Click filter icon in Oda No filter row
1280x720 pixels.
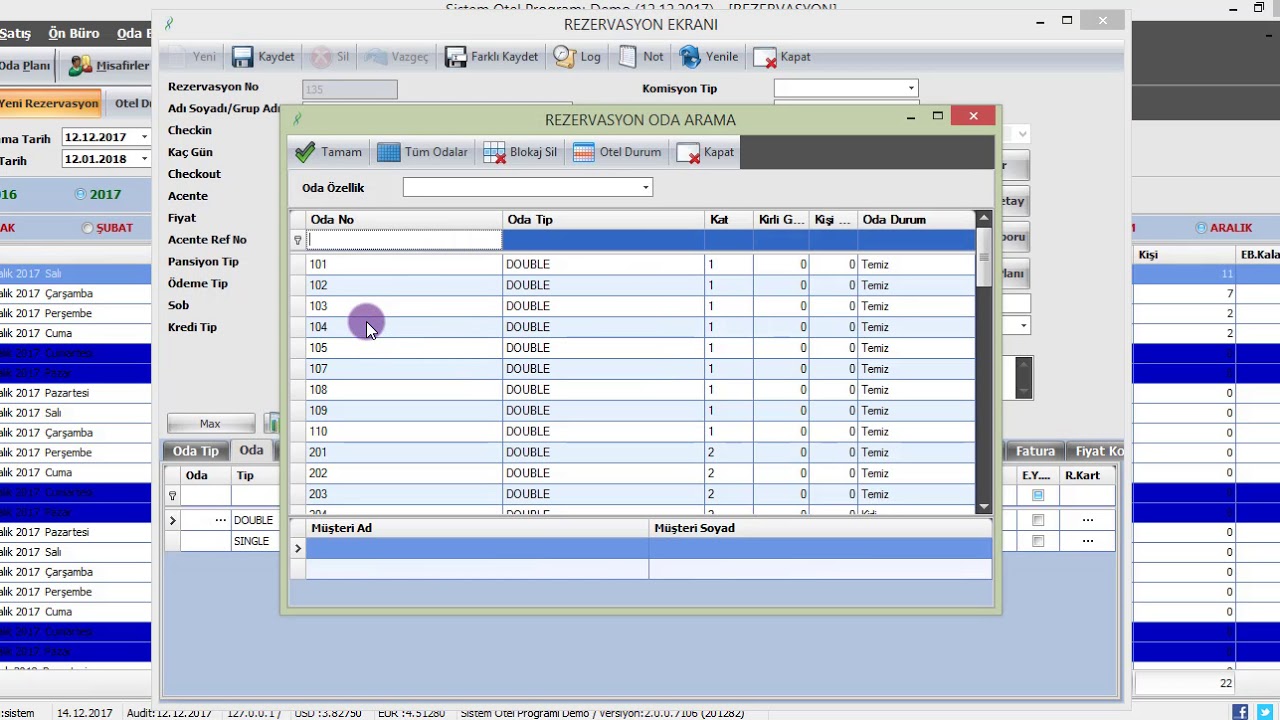pyautogui.click(x=297, y=240)
